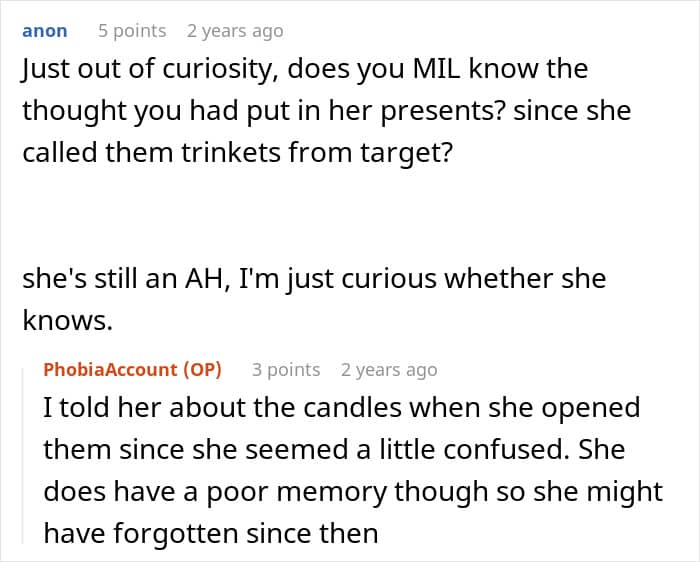Click the 5 points score
The image size is (700, 562).
point(132,31)
